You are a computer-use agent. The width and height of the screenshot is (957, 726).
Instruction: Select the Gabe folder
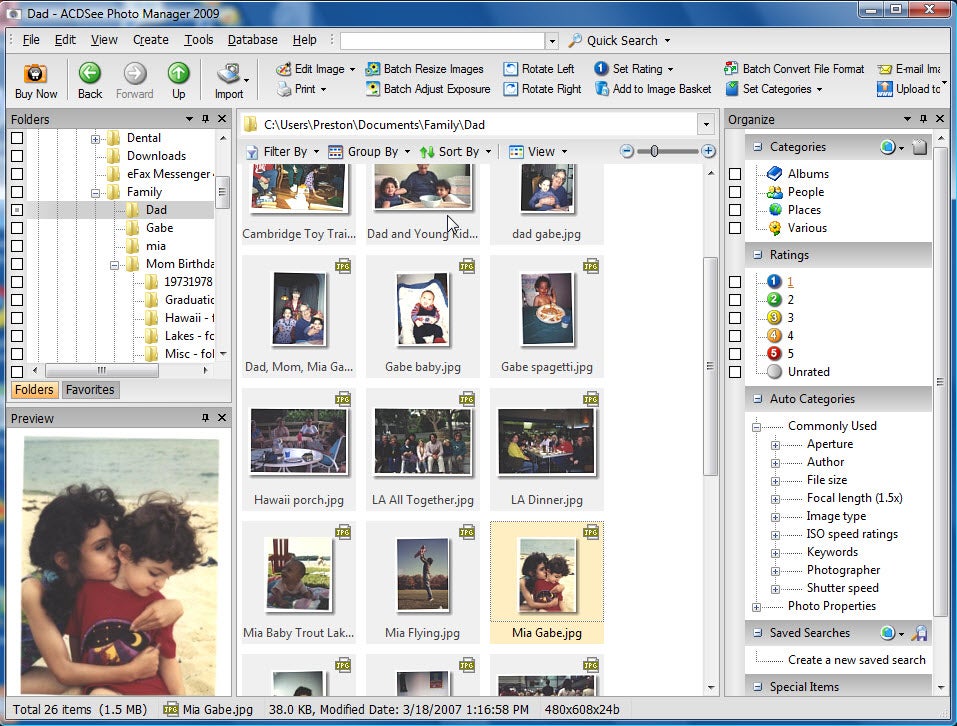point(159,228)
